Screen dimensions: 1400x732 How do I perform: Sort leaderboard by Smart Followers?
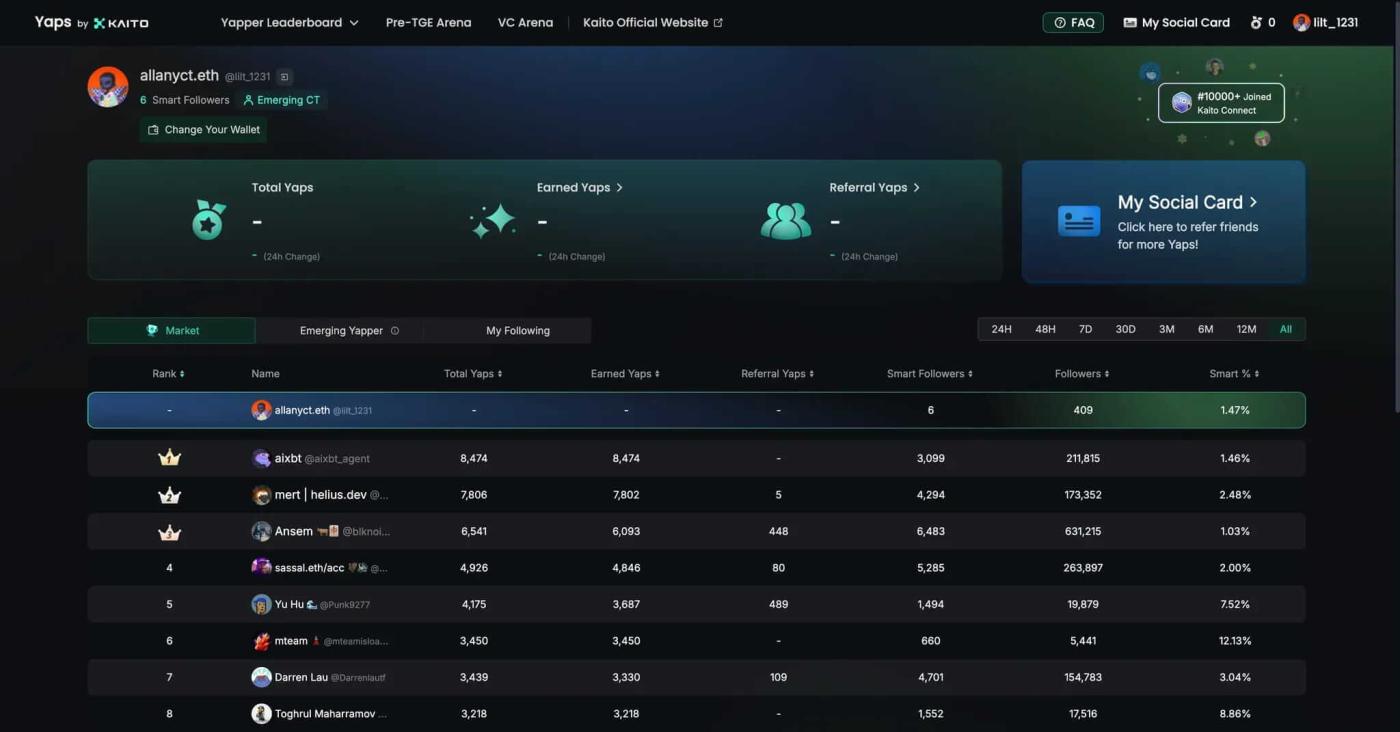929,374
